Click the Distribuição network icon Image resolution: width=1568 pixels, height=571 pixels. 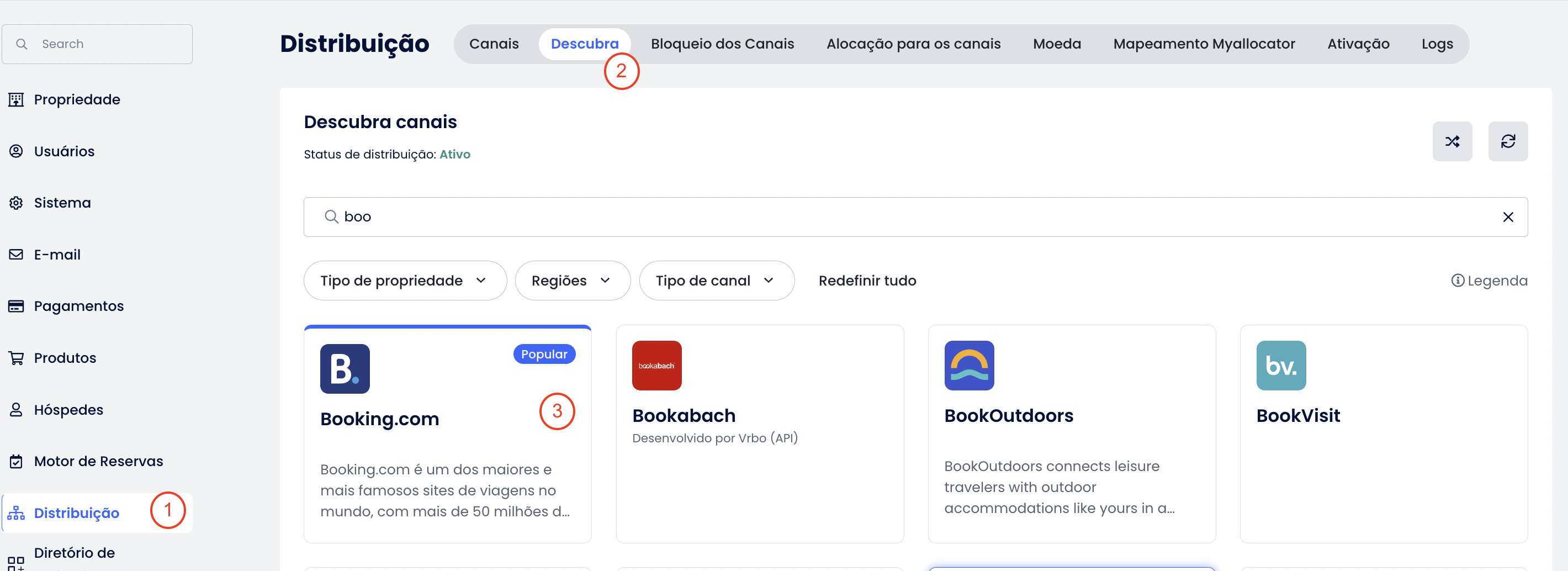tap(16, 513)
